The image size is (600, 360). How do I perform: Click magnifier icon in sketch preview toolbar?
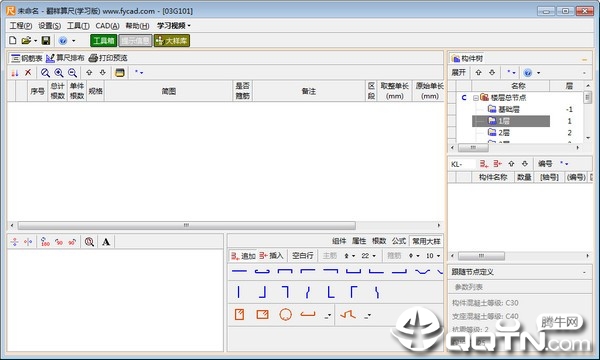point(89,242)
